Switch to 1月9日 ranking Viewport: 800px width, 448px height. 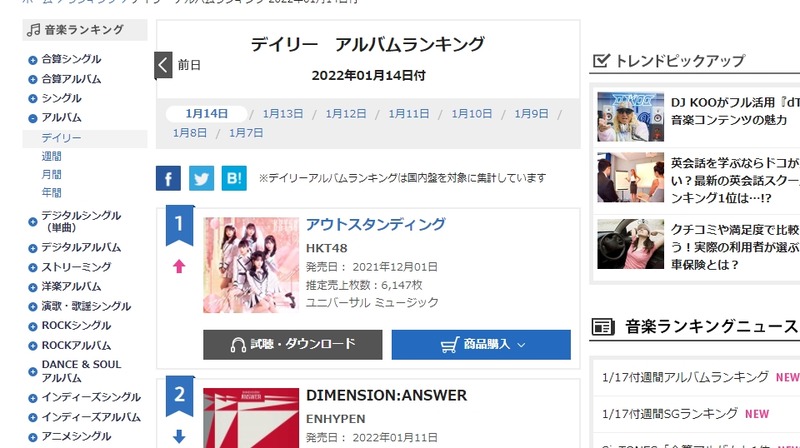531,114
